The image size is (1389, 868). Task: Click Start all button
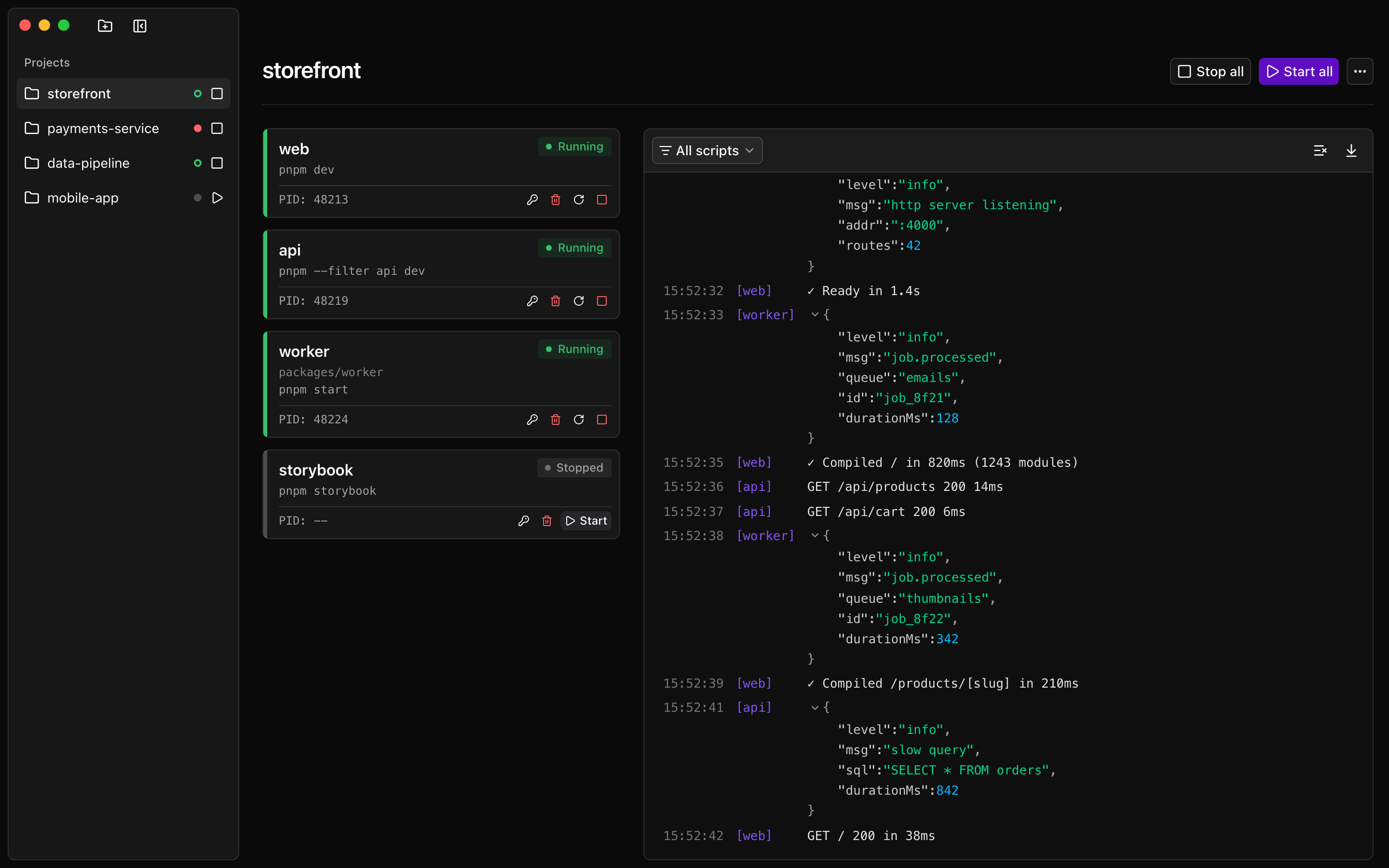pos(1298,71)
